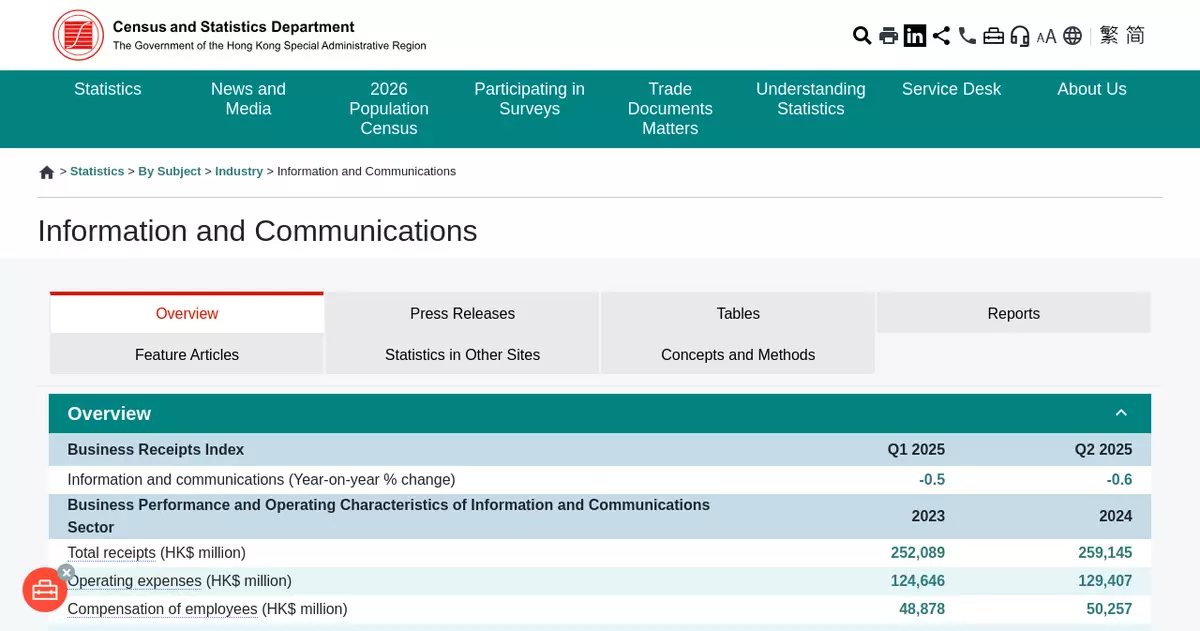Open the Statistics main menu
The height and width of the screenshot is (631, 1200).
click(x=108, y=89)
